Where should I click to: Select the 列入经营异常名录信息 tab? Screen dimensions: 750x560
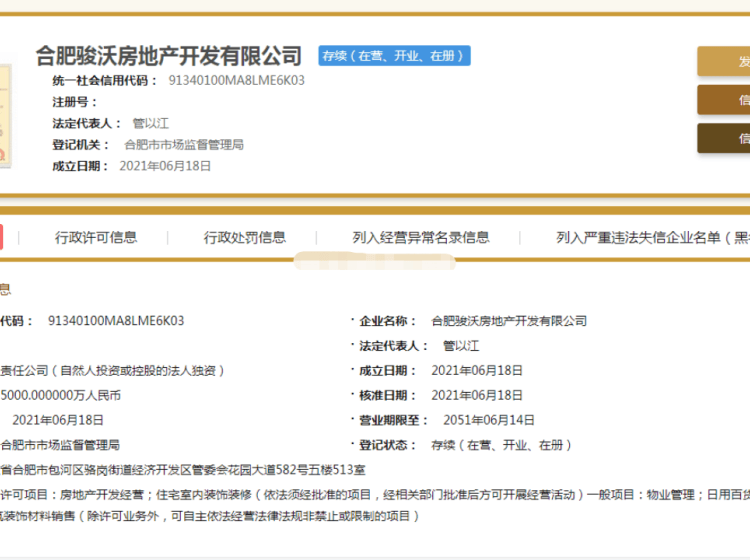[421, 237]
